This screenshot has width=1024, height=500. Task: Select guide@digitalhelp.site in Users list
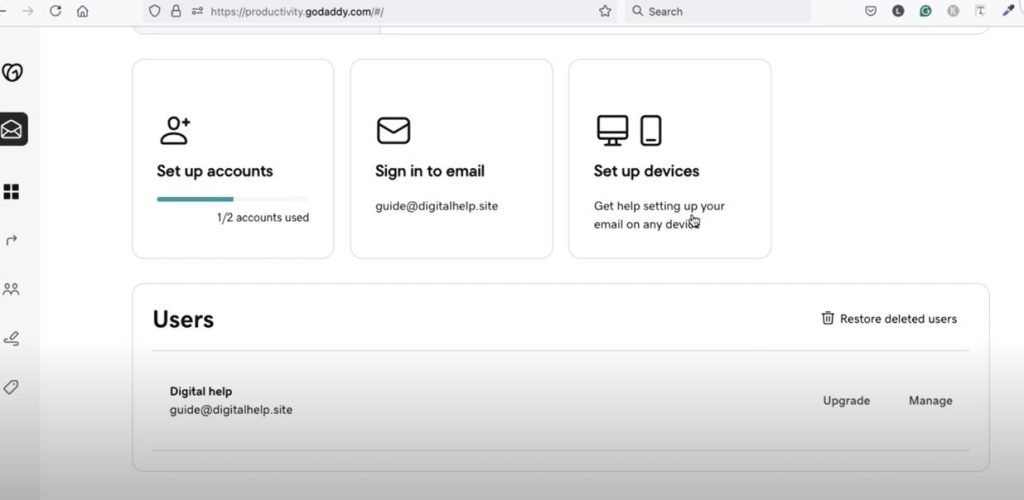click(x=231, y=410)
